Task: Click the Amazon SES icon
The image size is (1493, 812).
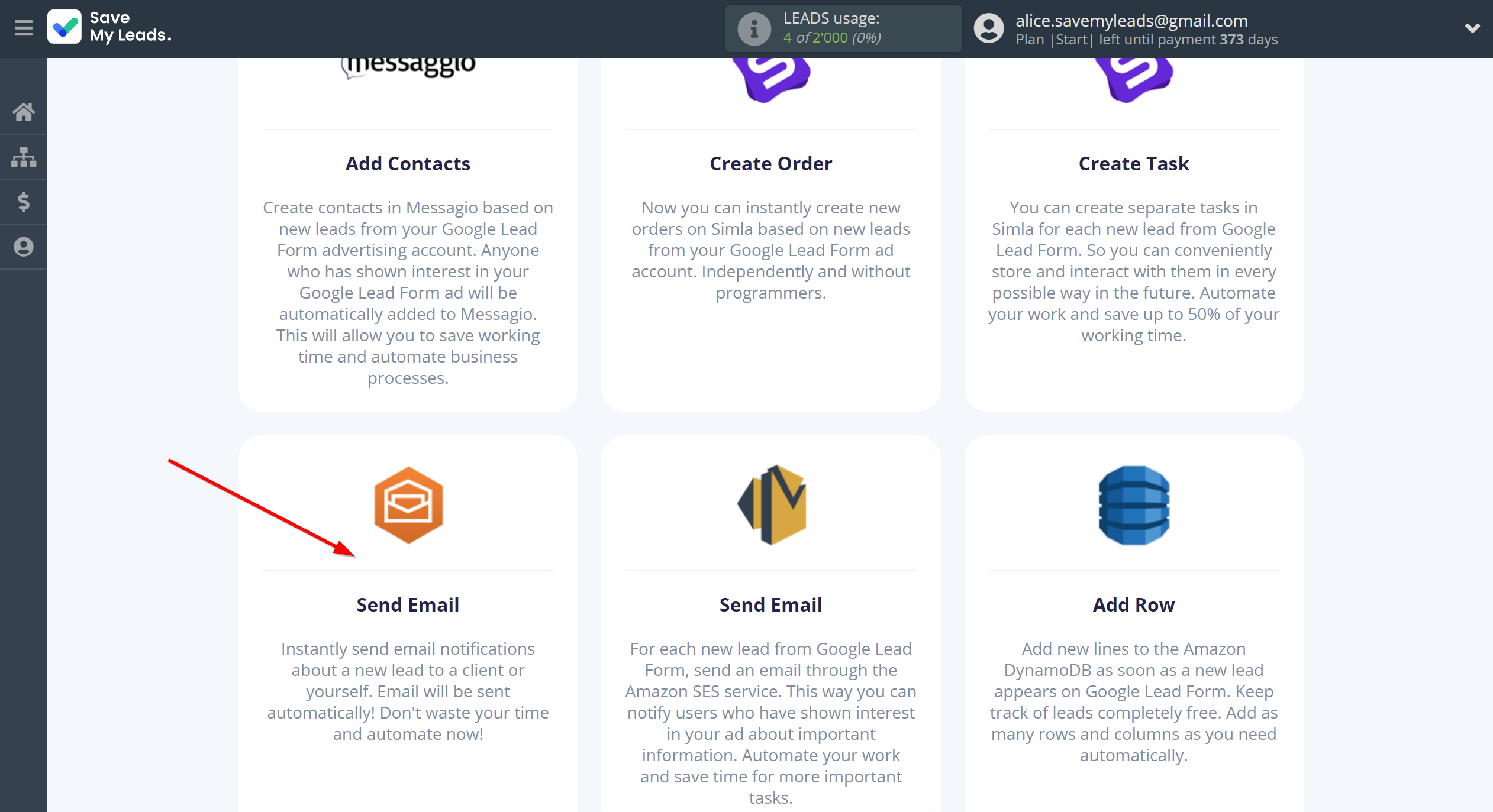Action: pyautogui.click(x=771, y=505)
